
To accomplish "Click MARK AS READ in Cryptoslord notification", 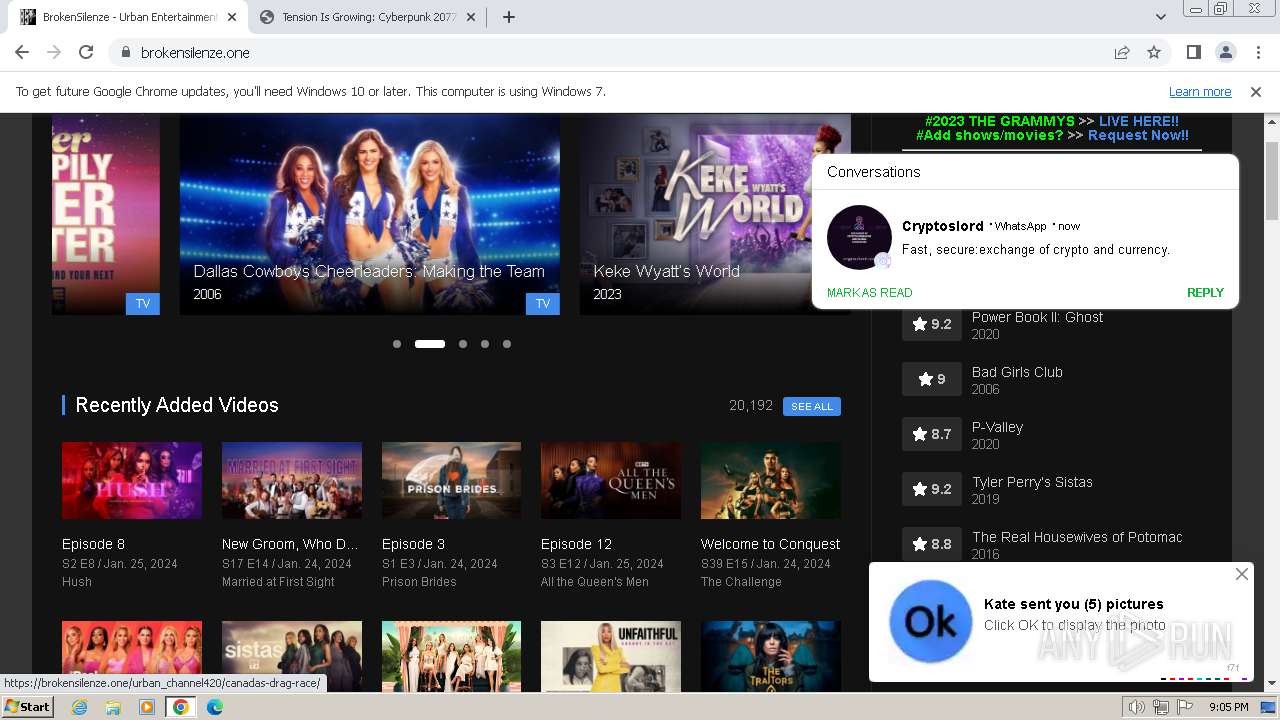I will (870, 293).
